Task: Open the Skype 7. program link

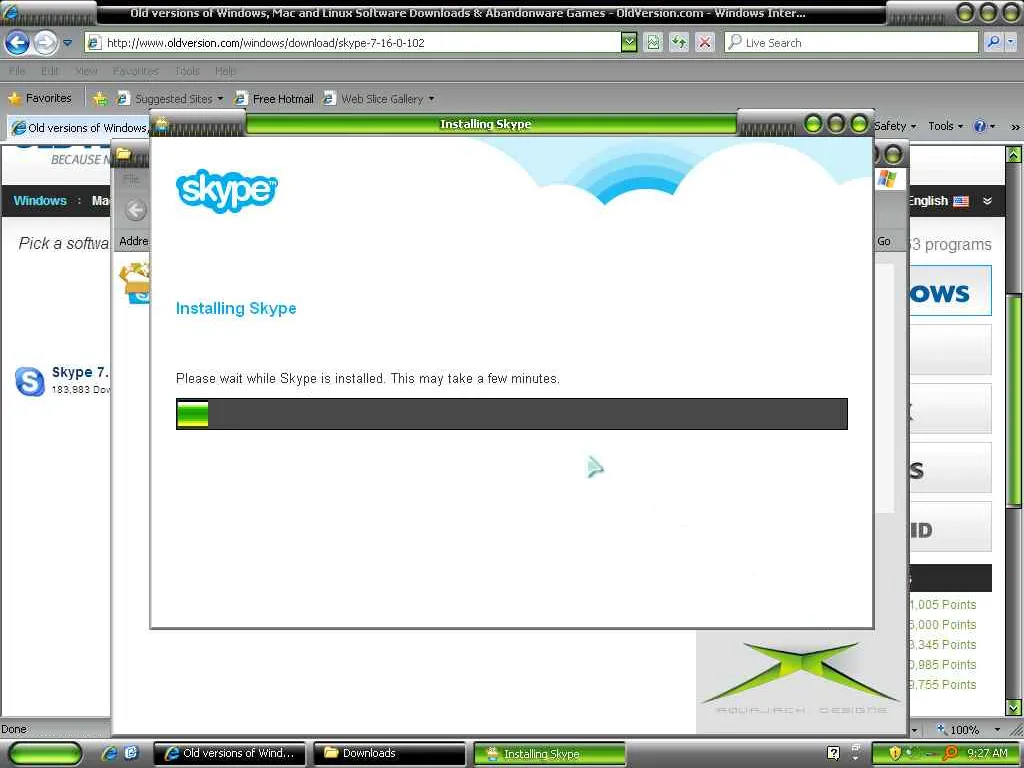Action: point(80,372)
